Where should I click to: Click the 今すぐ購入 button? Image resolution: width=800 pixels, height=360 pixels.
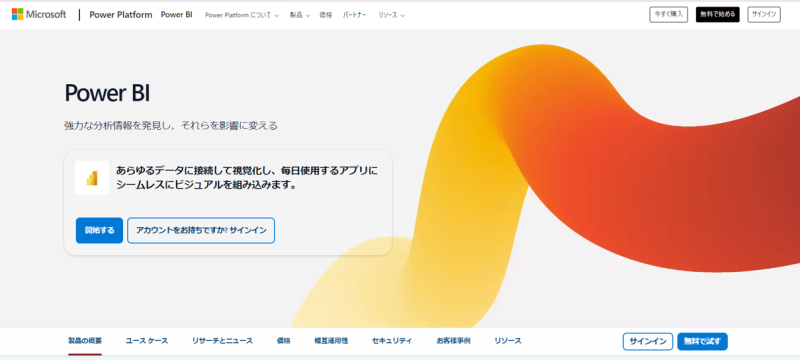[668, 14]
